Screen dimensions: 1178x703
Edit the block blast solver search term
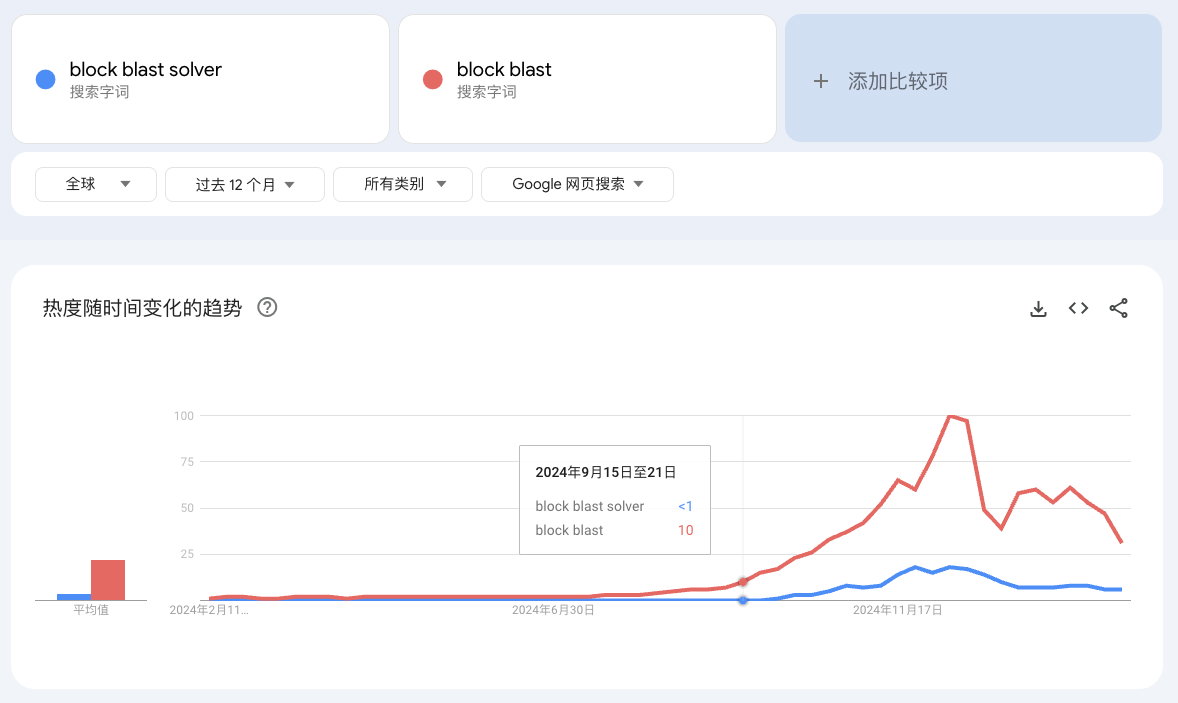point(201,79)
